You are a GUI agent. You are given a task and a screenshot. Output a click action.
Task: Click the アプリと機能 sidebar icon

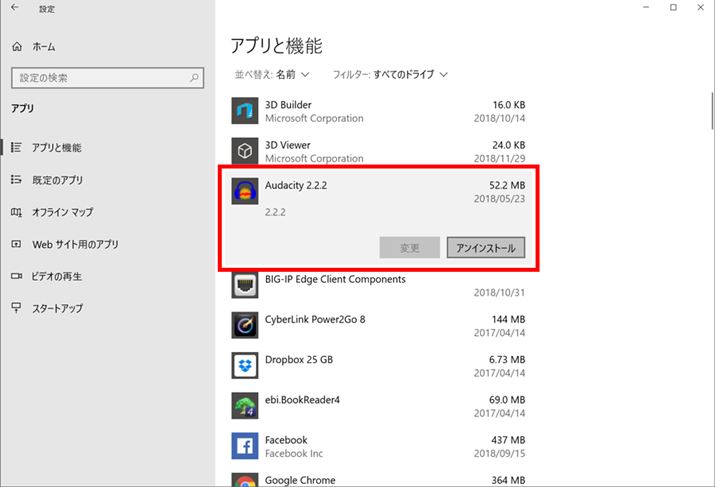tap(16, 147)
